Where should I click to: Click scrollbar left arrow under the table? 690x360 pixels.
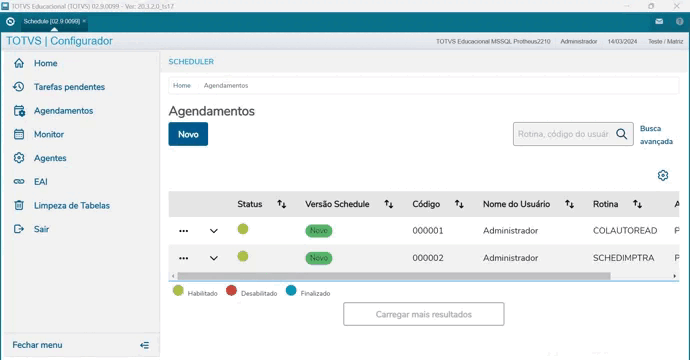173,276
